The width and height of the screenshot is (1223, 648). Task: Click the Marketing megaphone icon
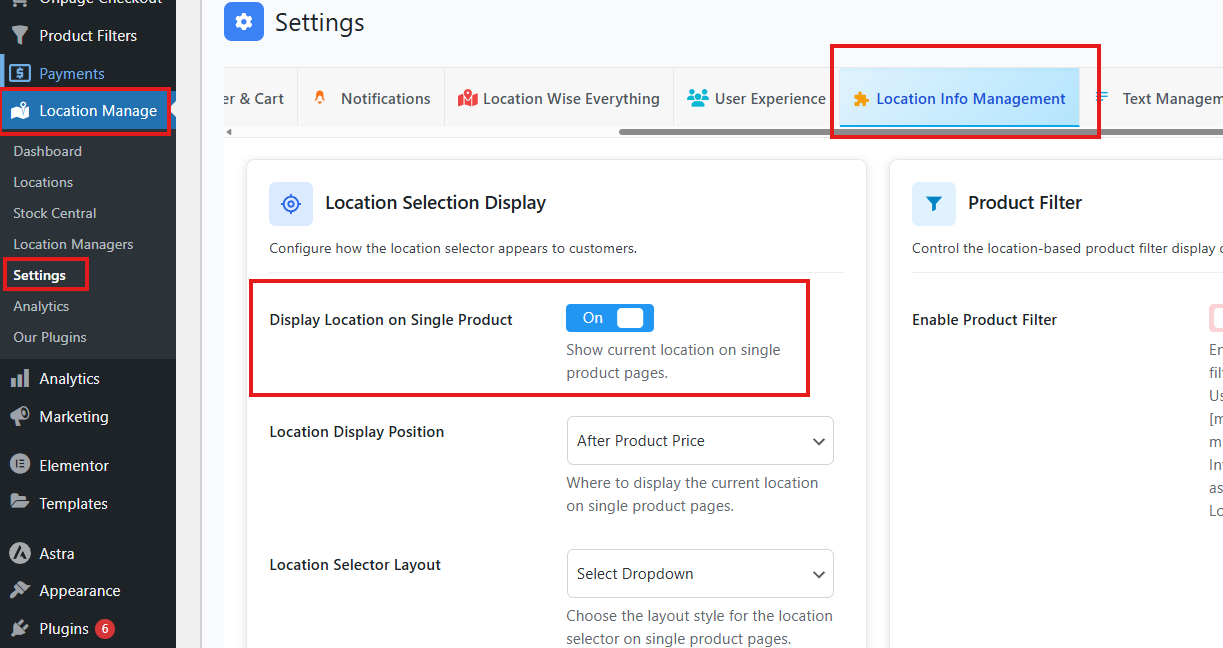click(x=20, y=417)
